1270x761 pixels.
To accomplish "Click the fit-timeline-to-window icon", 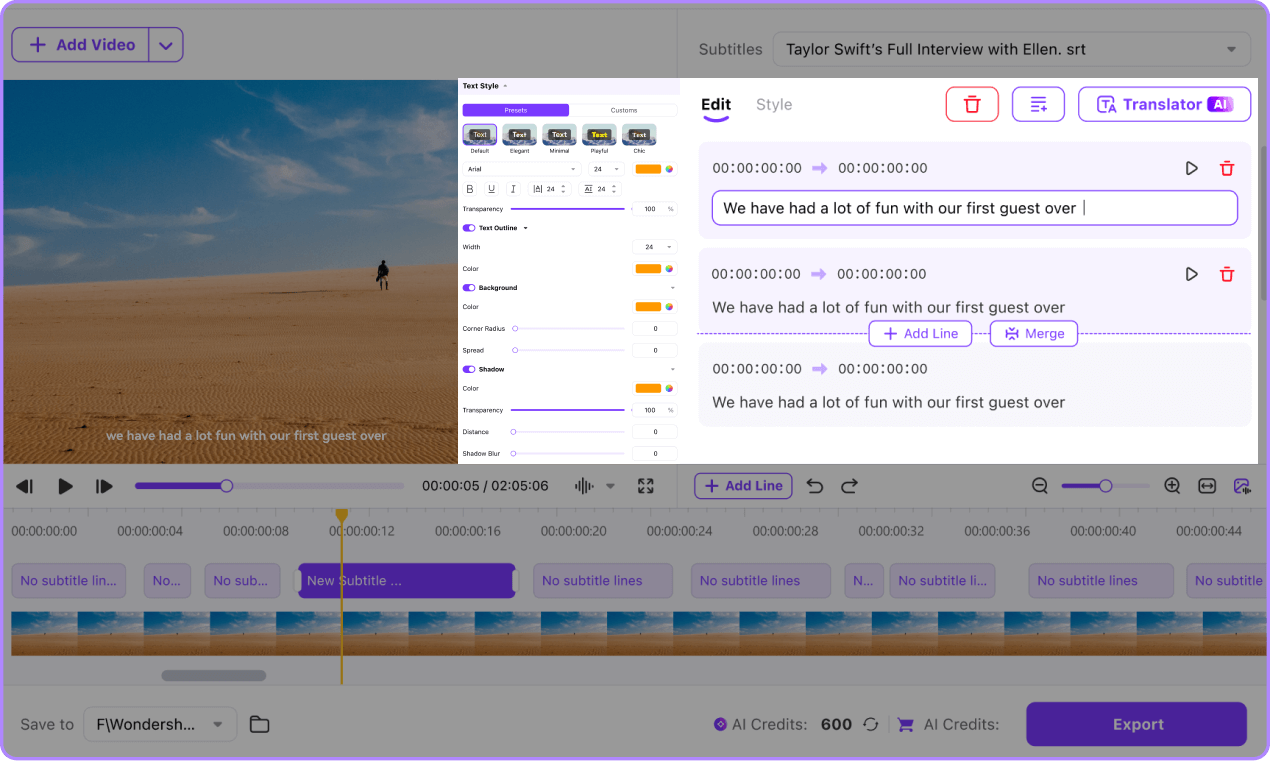I will pyautogui.click(x=1207, y=486).
